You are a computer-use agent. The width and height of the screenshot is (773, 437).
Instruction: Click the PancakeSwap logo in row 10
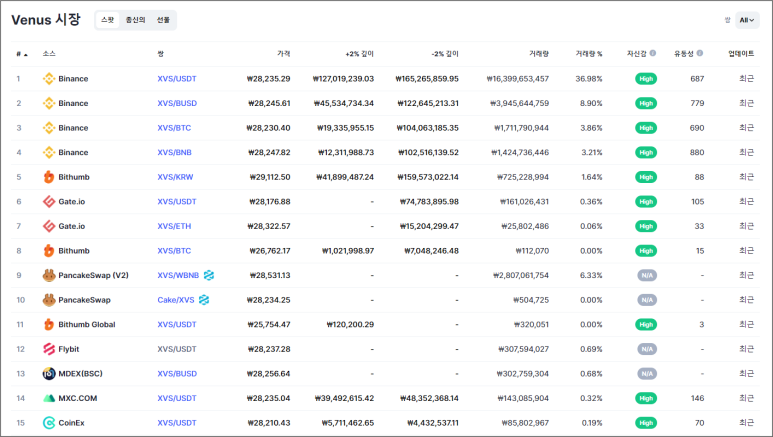coord(49,300)
